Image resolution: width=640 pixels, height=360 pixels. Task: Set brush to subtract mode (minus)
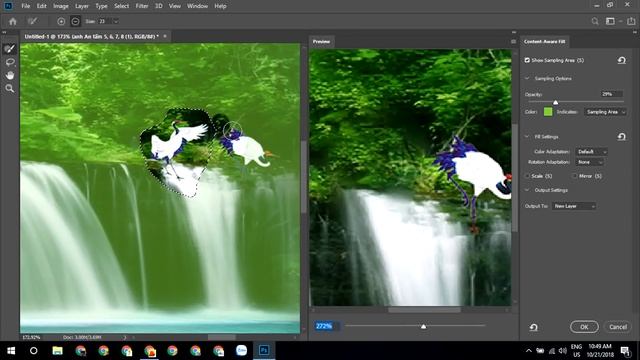[75, 21]
